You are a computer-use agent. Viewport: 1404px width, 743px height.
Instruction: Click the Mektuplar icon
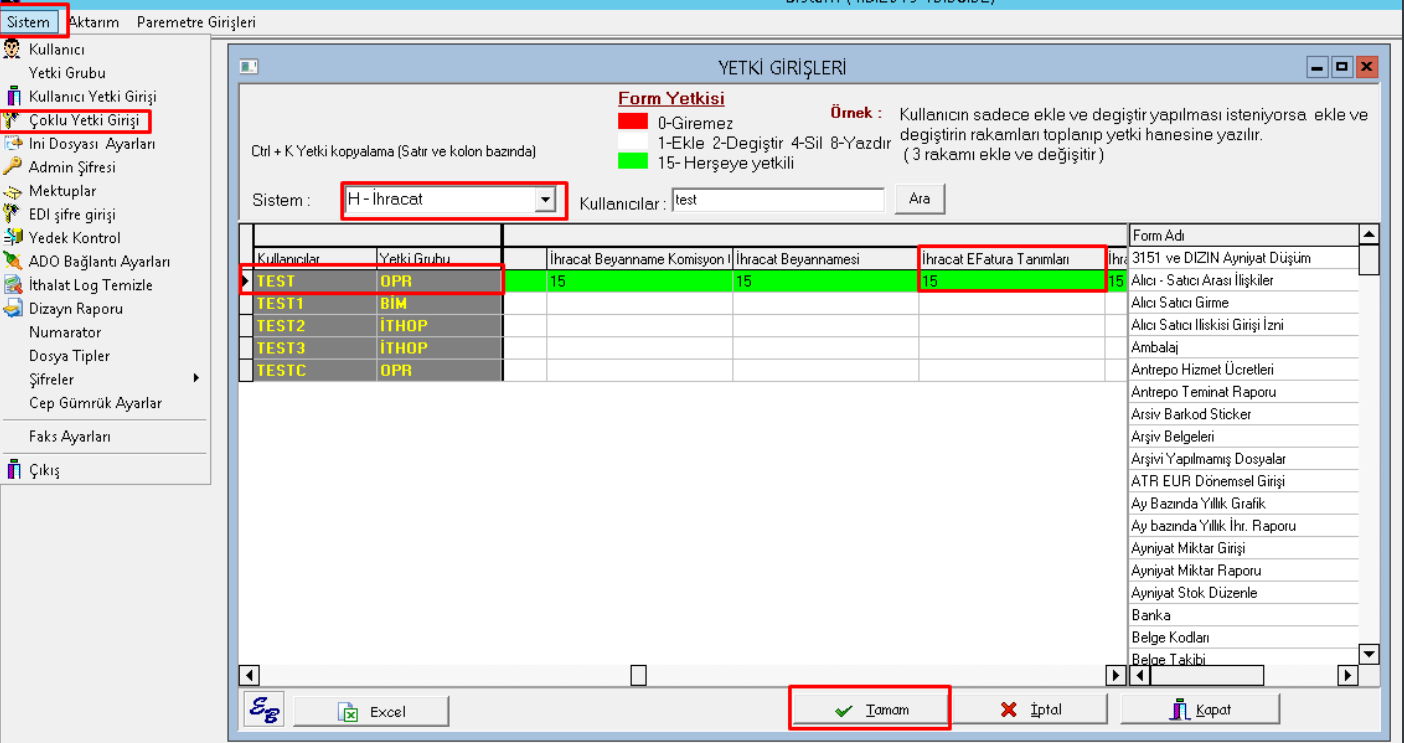pos(13,191)
